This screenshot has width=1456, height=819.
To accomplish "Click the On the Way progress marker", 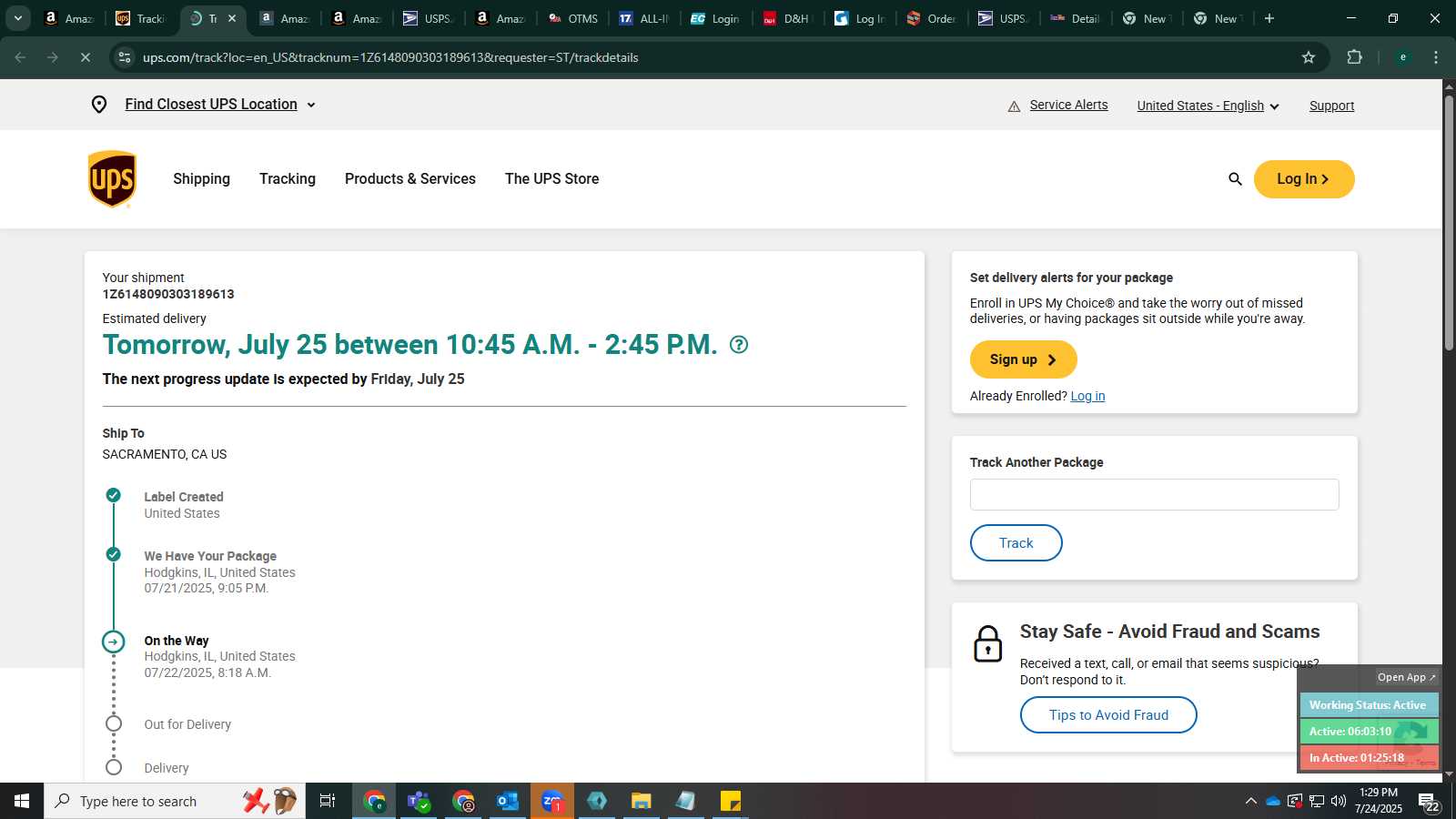I will coord(113,642).
